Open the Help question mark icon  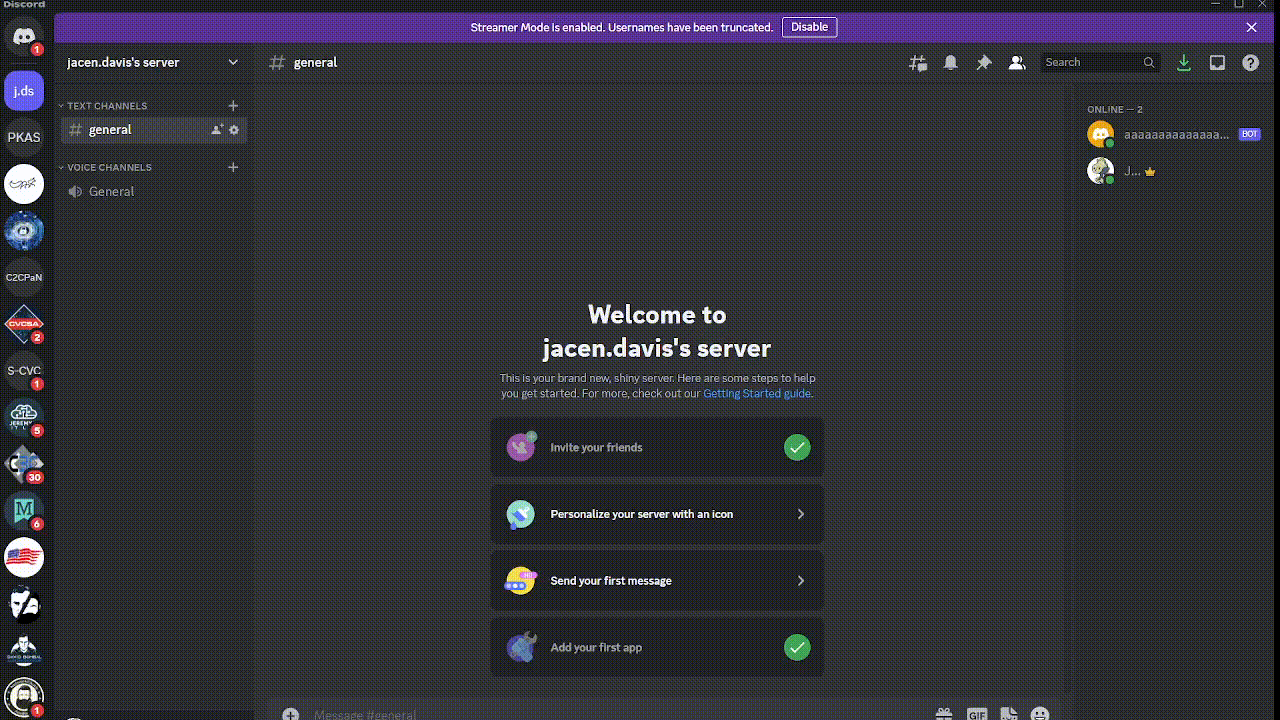coord(1250,63)
